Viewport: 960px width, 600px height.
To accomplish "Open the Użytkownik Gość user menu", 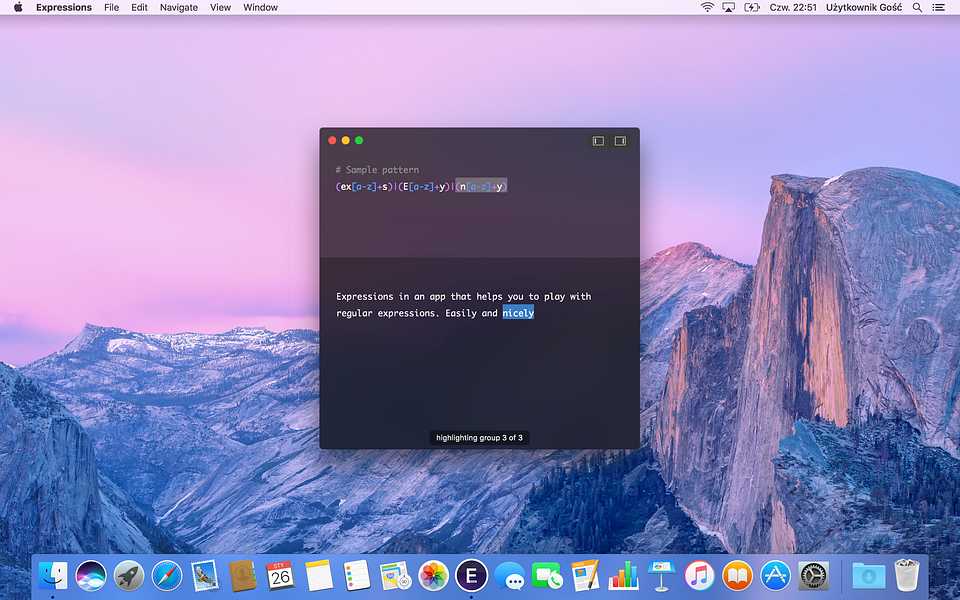I will click(x=864, y=7).
